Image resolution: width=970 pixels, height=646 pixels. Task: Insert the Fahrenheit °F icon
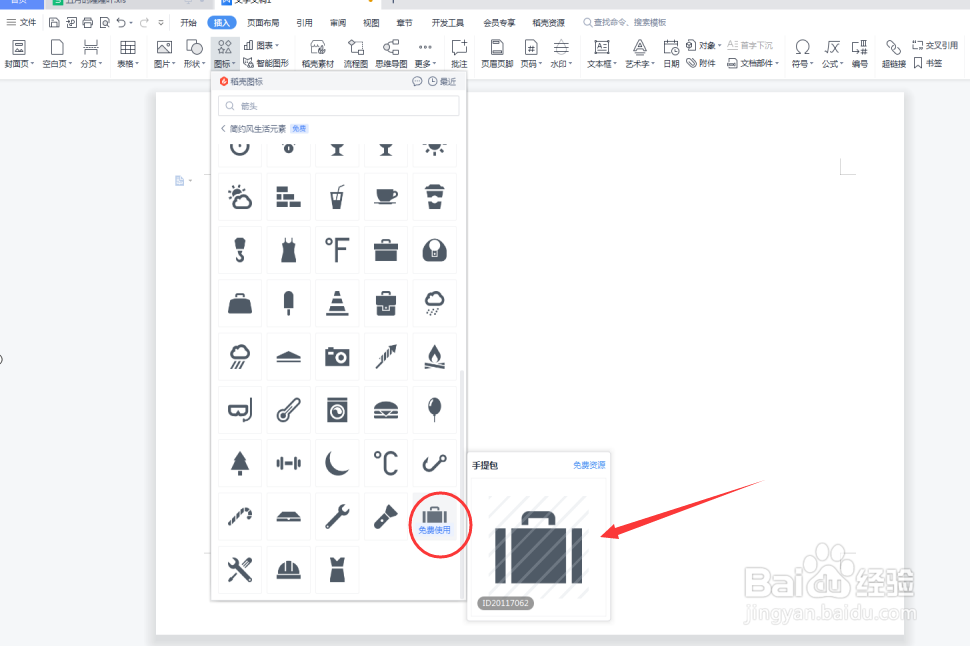[x=337, y=251]
